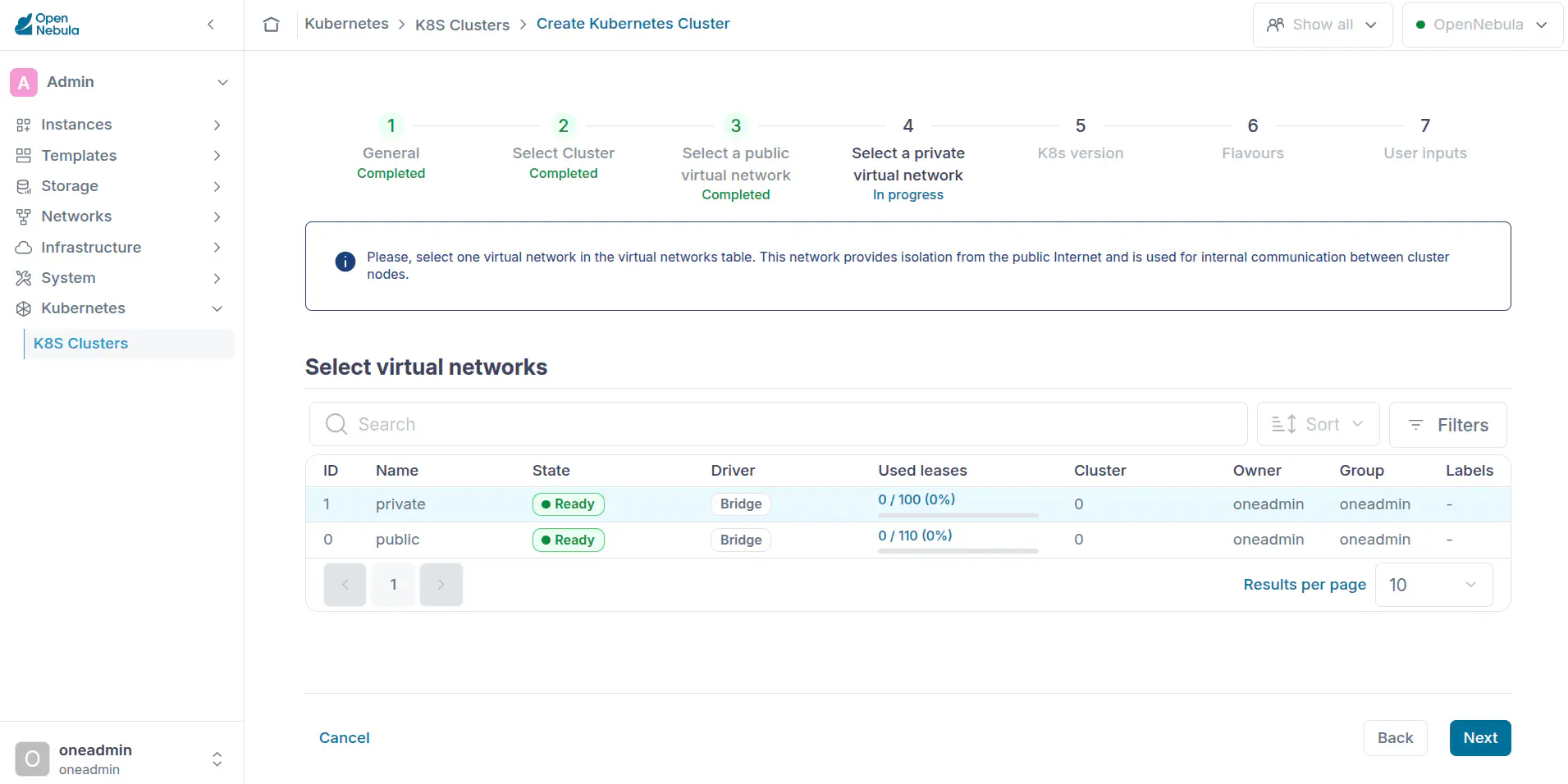Click the info icon in the notice box

pos(345,262)
